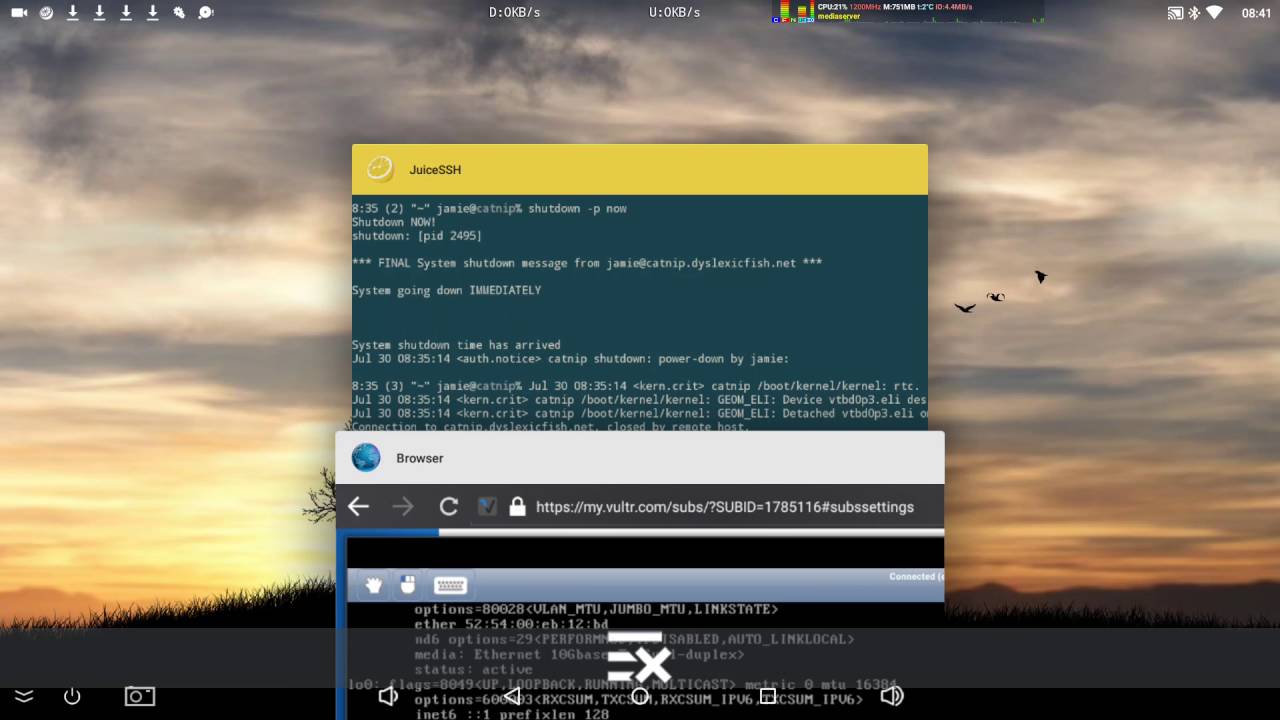
Task: Select the hand tool in console toolbar
Action: [x=374, y=585]
